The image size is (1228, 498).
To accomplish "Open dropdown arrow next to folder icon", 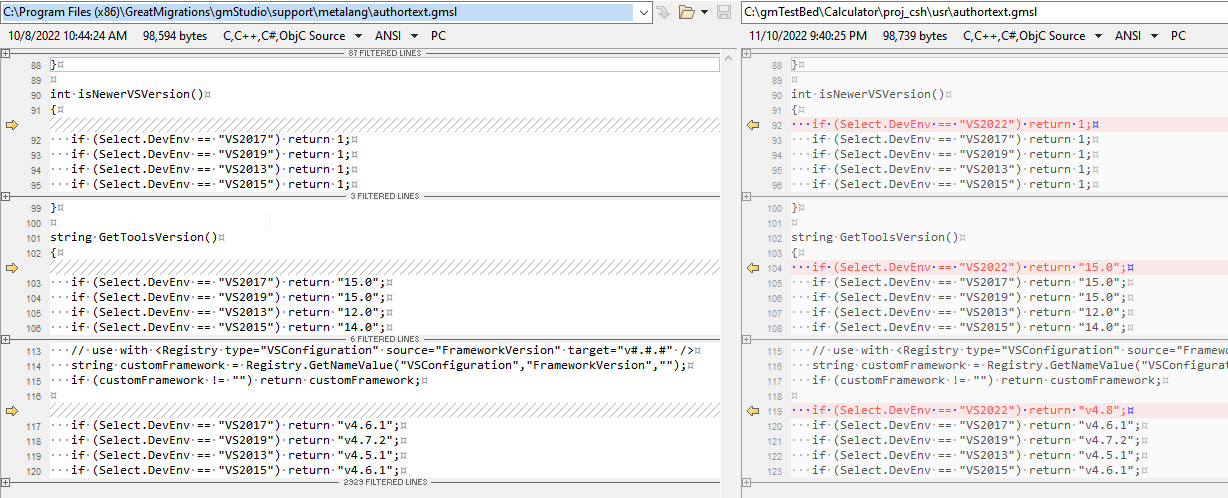I will click(x=705, y=12).
